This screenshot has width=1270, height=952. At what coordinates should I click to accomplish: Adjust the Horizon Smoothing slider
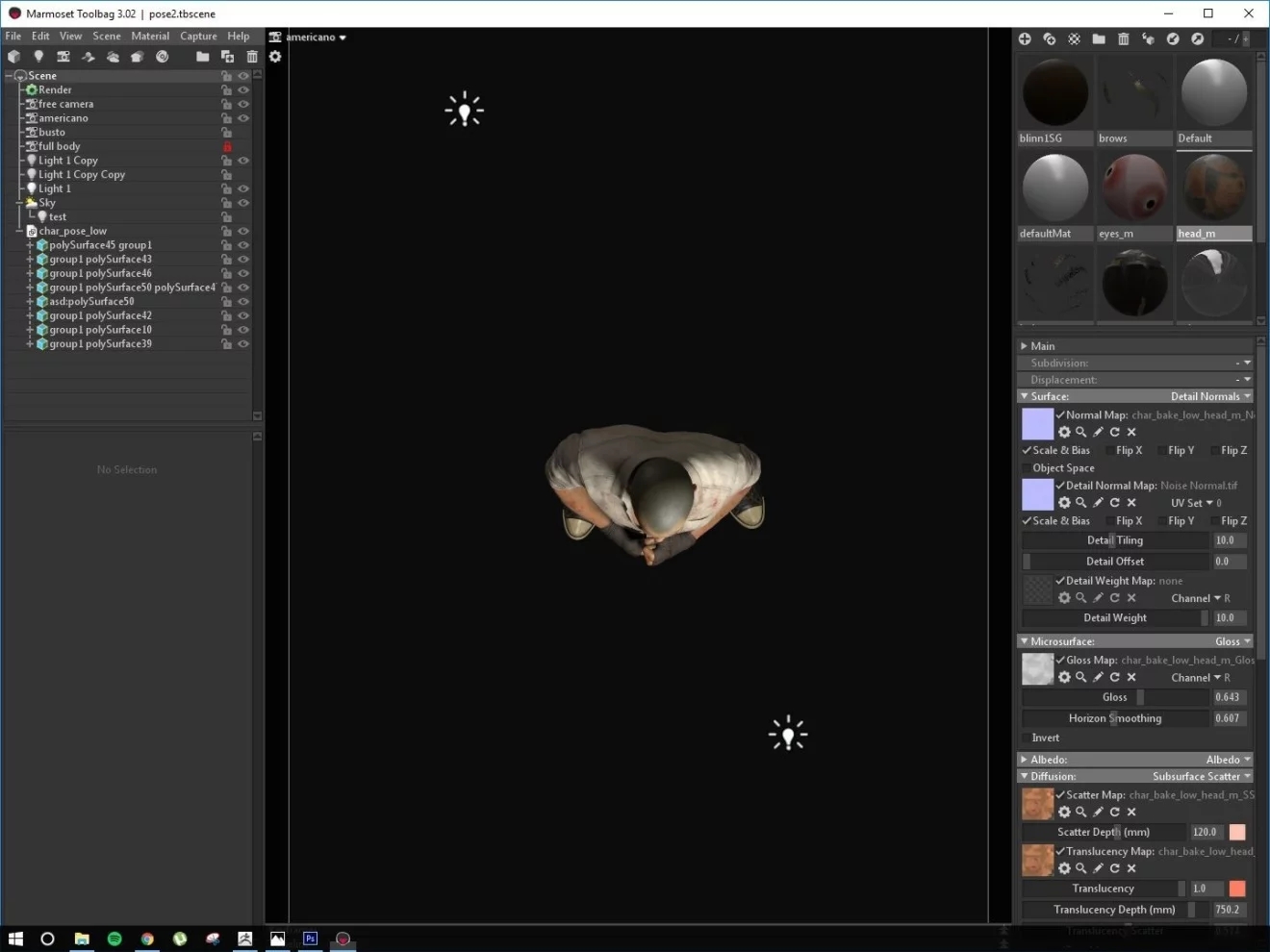[x=1115, y=719]
